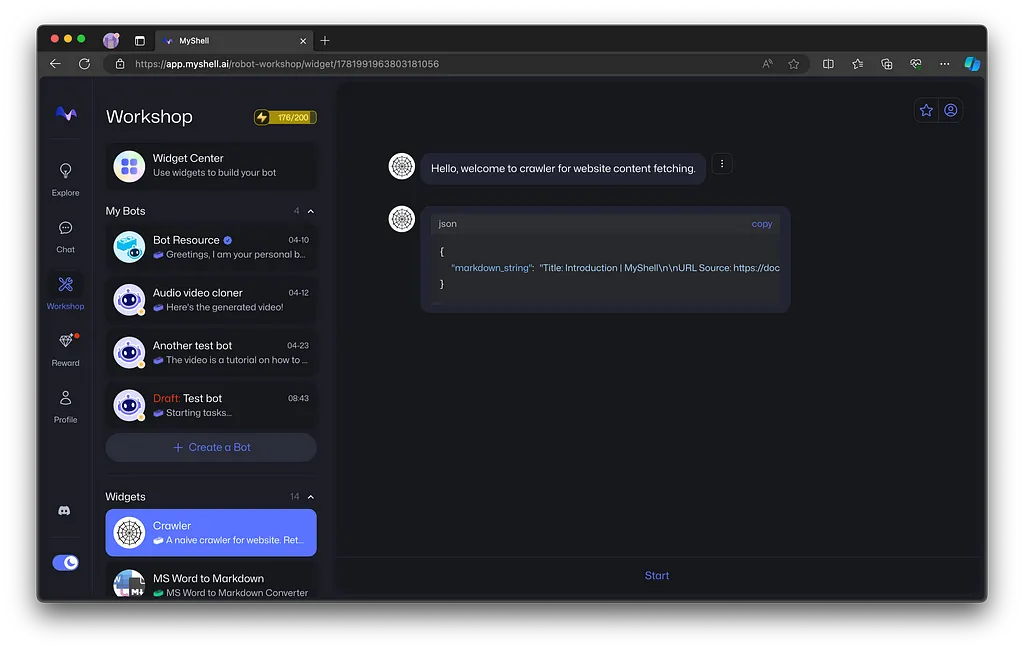
Task: Open the Widget Center card
Action: [x=211, y=166]
